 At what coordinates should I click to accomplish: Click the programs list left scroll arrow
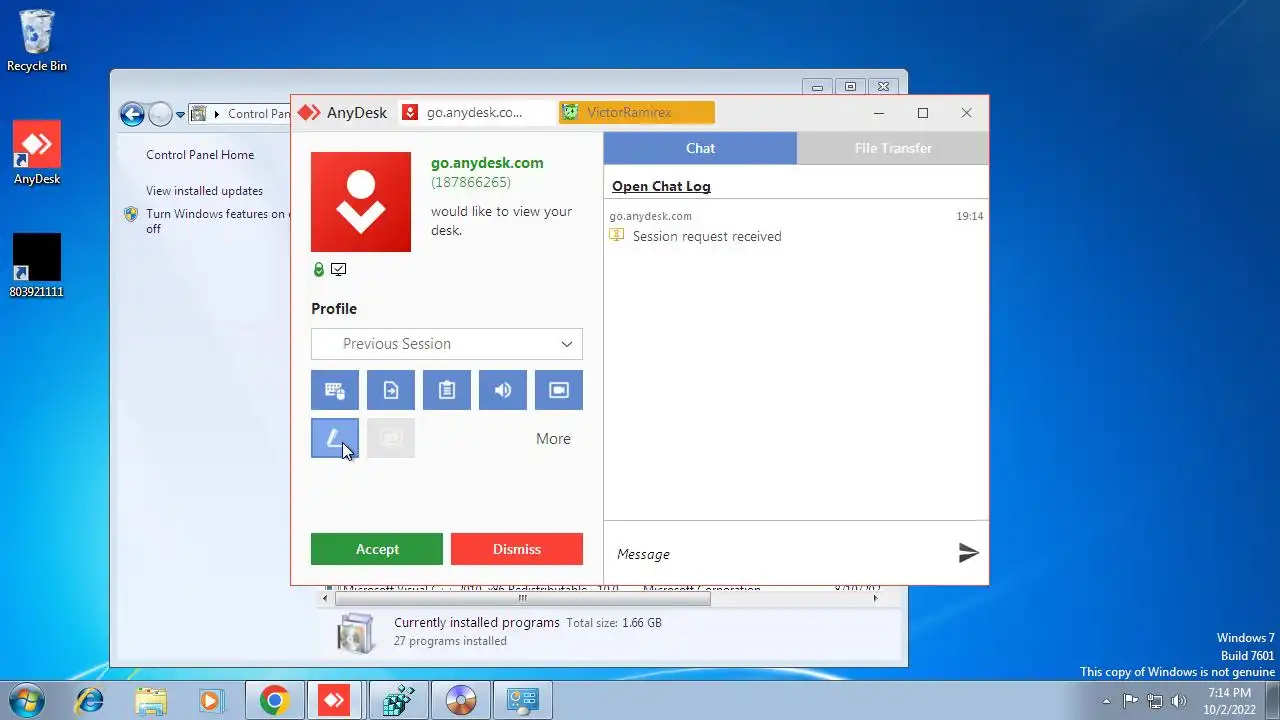click(x=325, y=598)
